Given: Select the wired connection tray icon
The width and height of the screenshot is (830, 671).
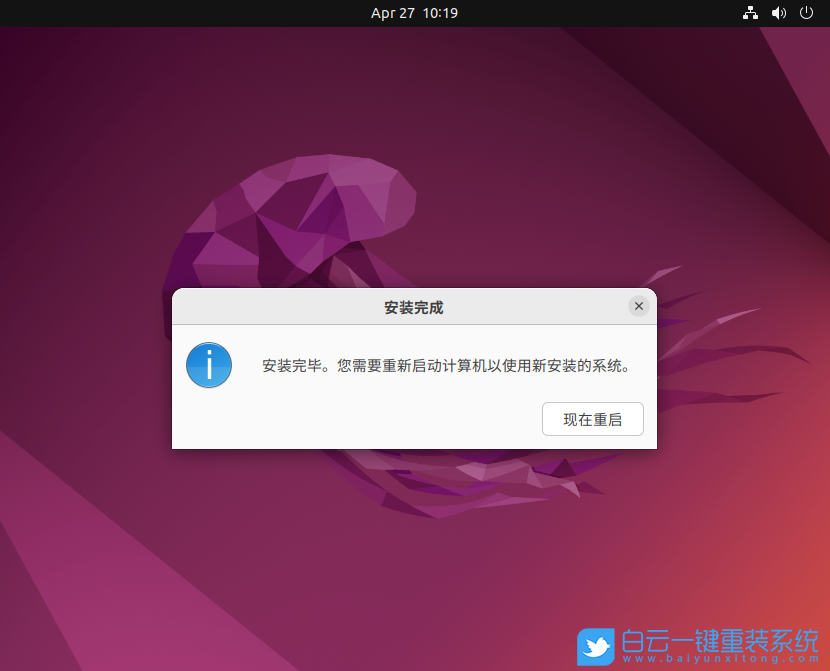Looking at the screenshot, I should pyautogui.click(x=750, y=13).
